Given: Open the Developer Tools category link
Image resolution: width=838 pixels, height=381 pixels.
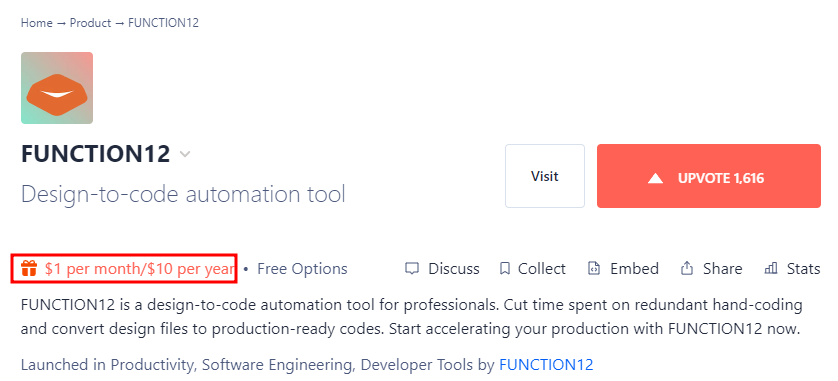Looking at the screenshot, I should pyautogui.click(x=417, y=365).
